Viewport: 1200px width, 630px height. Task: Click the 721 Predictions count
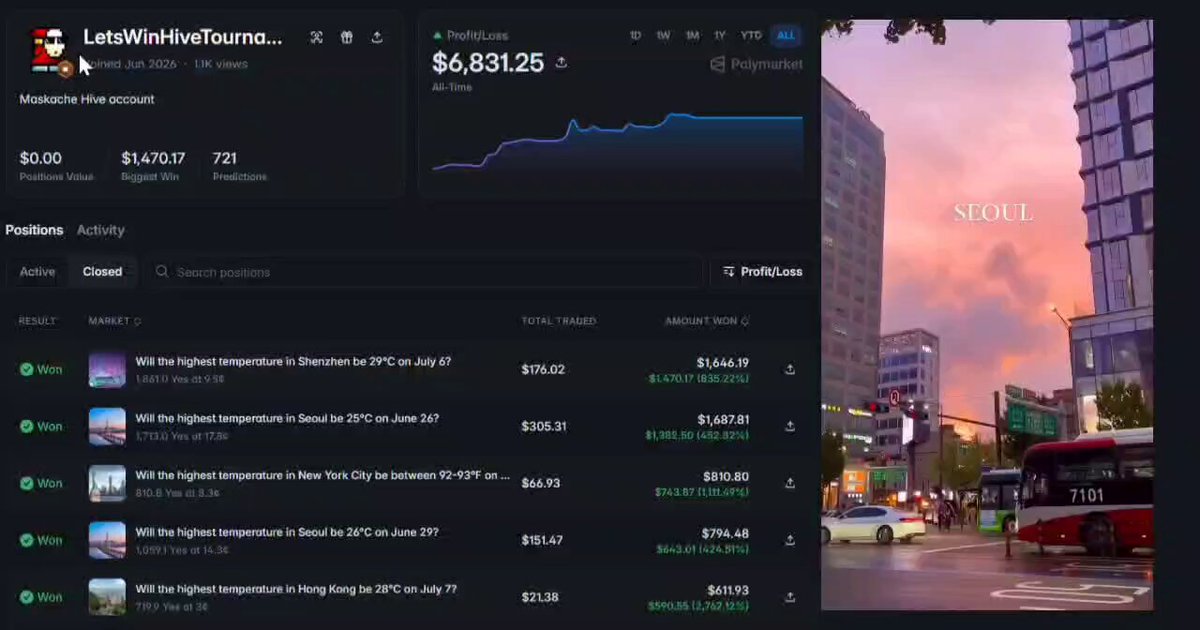(x=224, y=158)
